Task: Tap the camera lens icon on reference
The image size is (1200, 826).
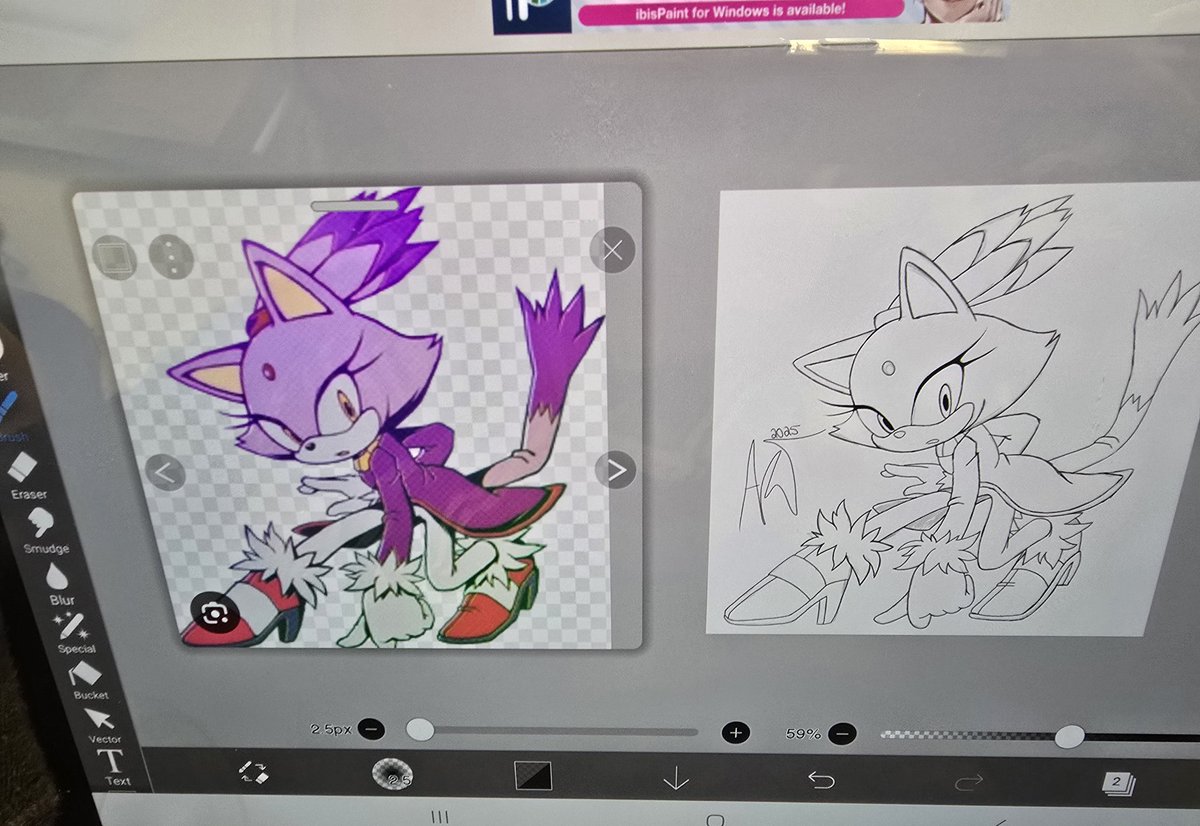Action: pos(215,613)
